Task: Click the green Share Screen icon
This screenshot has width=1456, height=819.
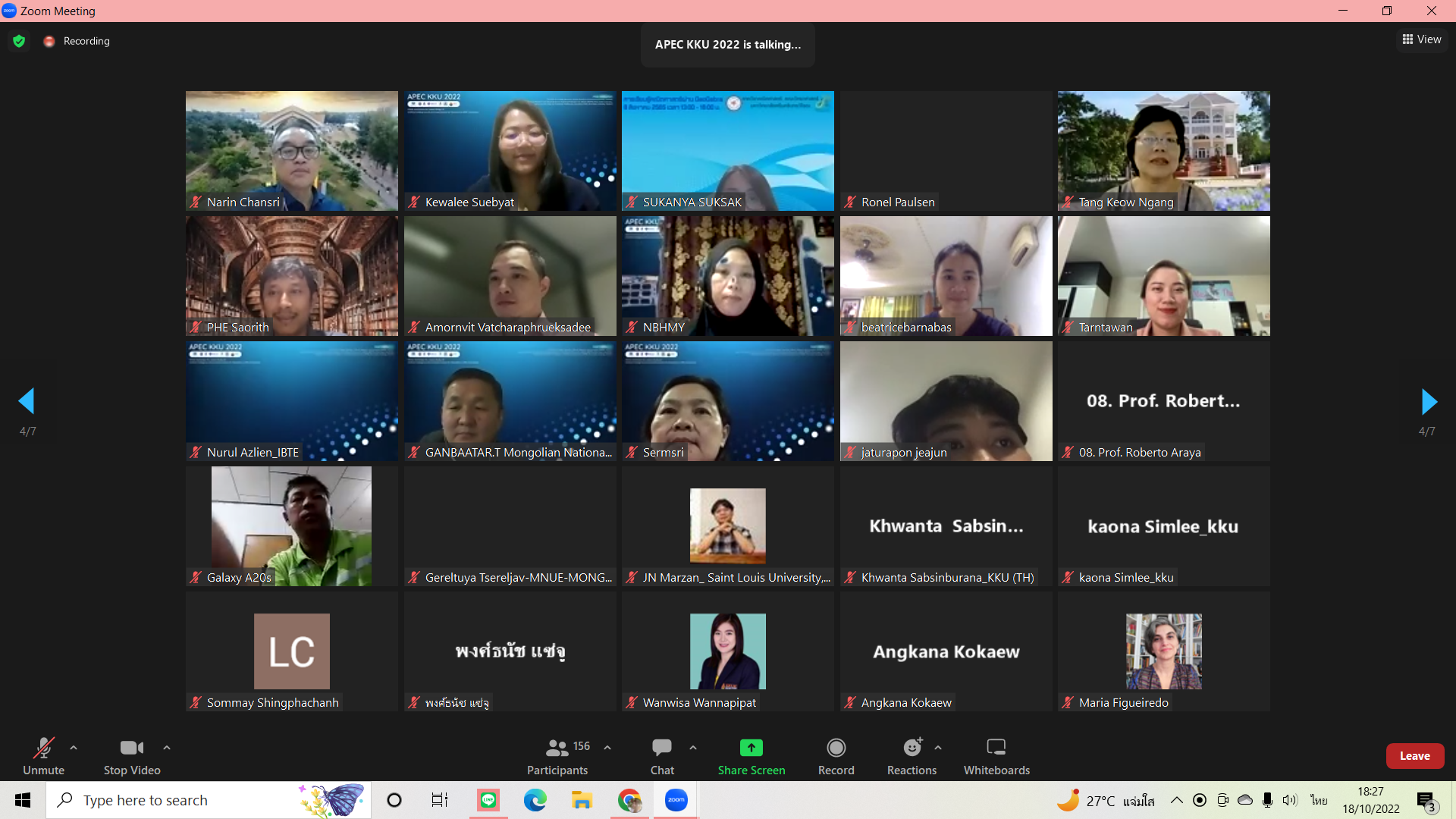Action: [x=751, y=748]
